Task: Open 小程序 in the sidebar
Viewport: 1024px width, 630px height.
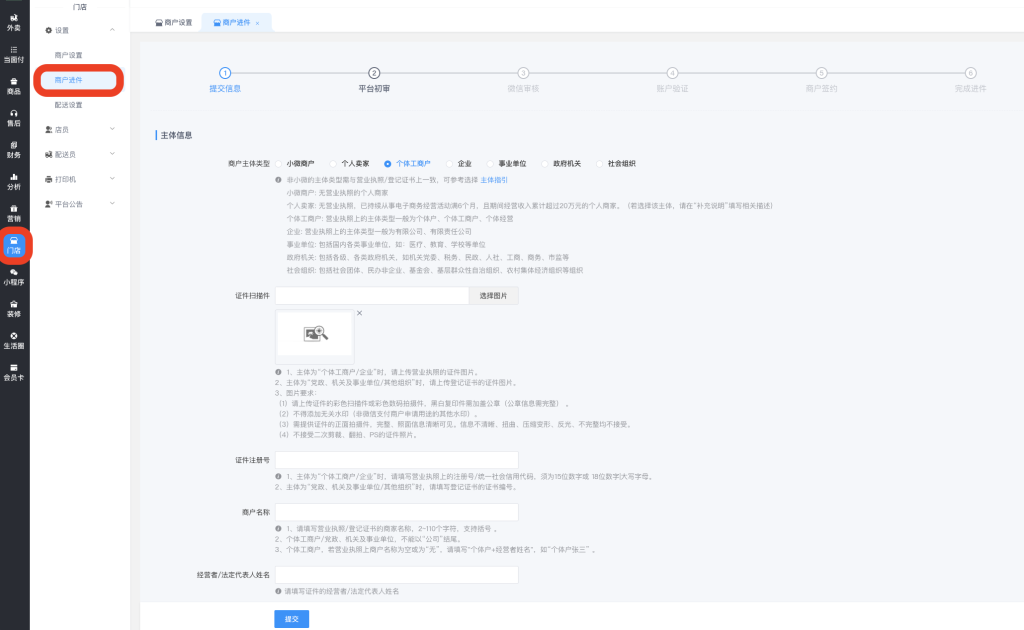Action: pos(14,276)
